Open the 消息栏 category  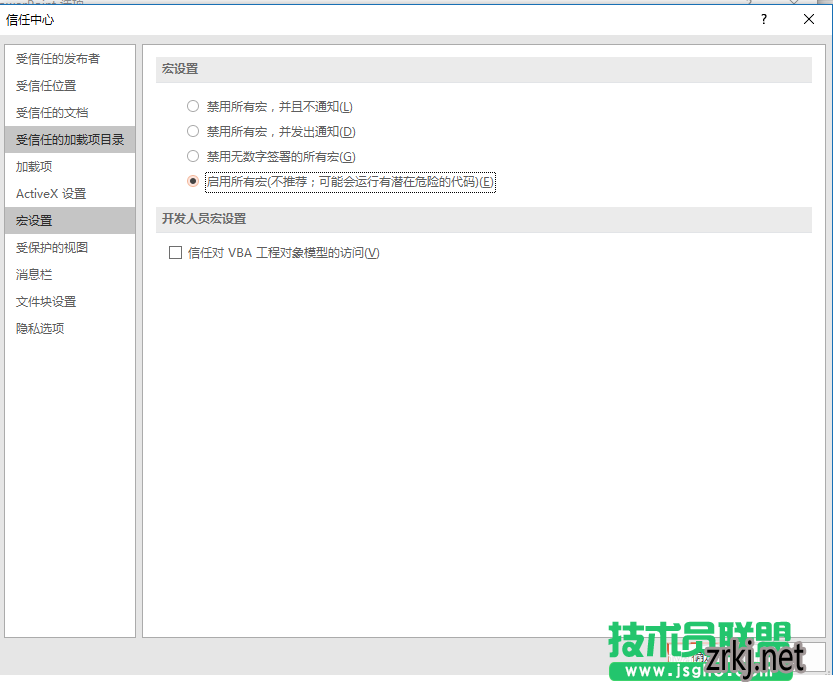70,274
